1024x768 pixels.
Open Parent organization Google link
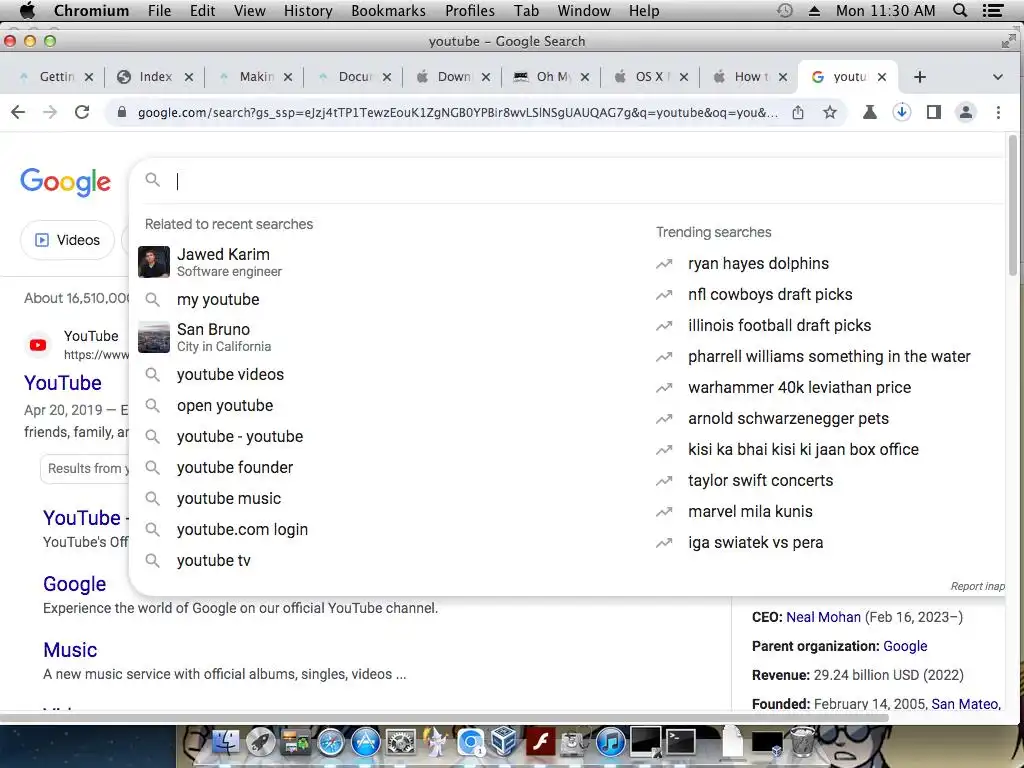coord(904,646)
